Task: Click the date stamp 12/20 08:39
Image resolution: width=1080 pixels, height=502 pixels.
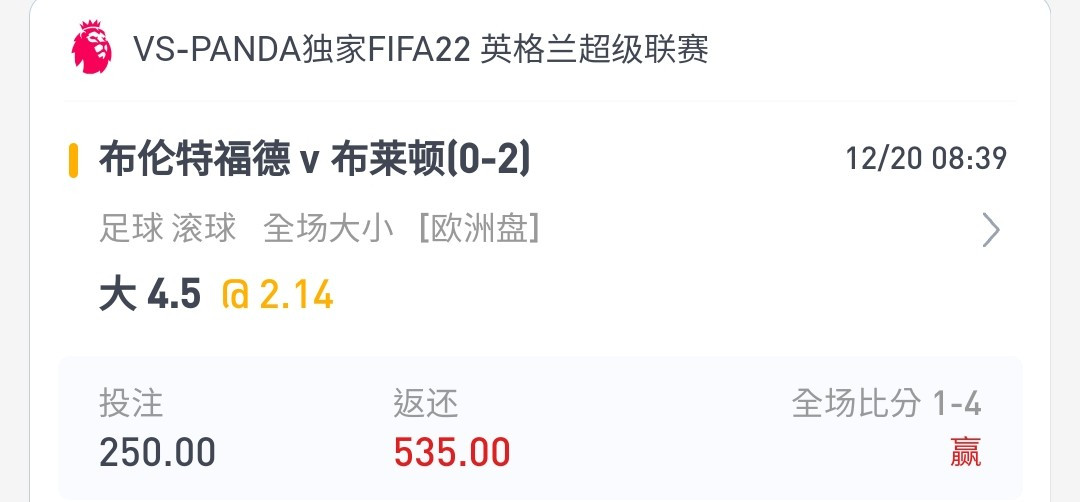Action: pyautogui.click(x=926, y=159)
